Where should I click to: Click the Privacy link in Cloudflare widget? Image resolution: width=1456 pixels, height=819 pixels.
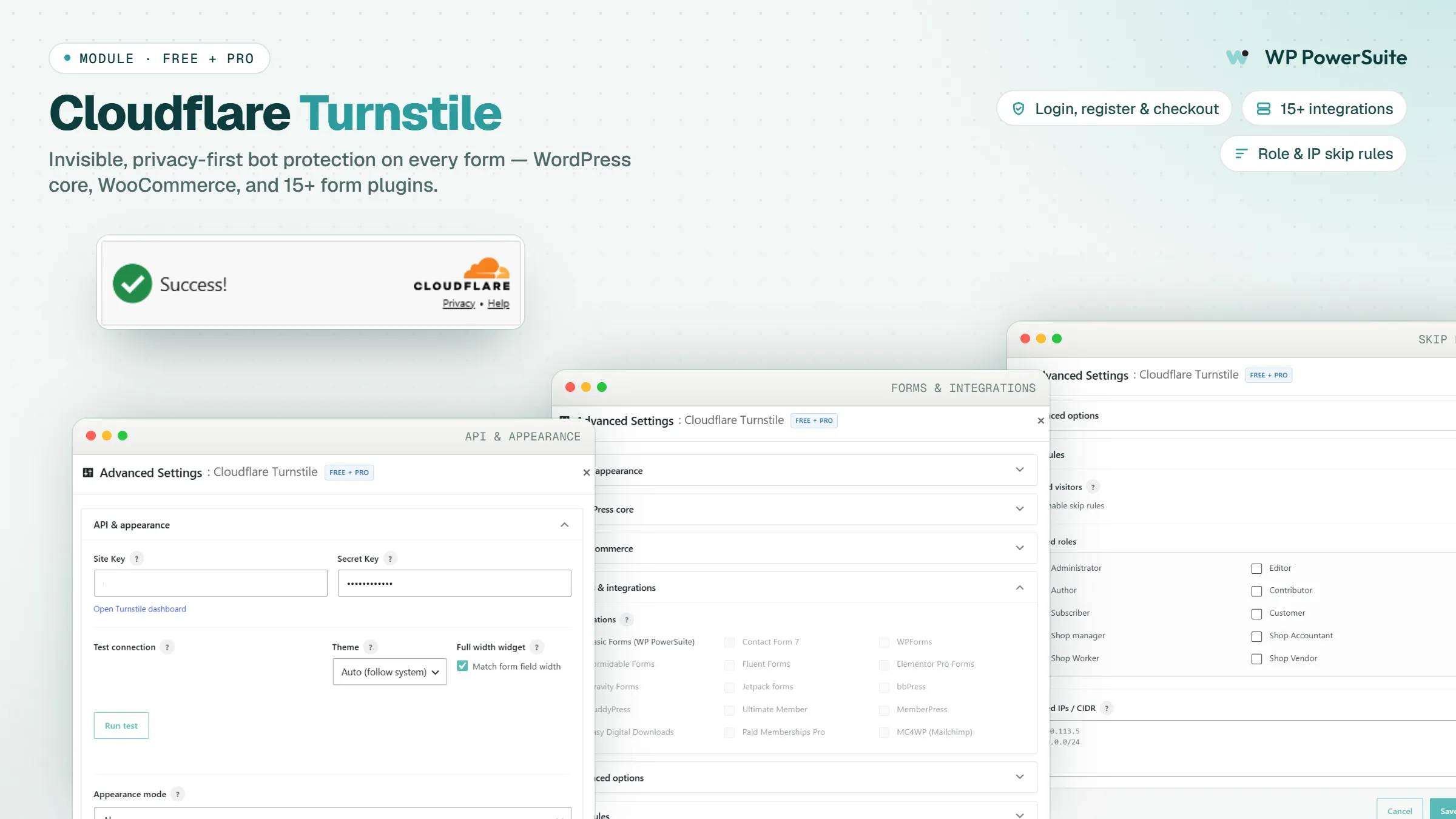459,303
